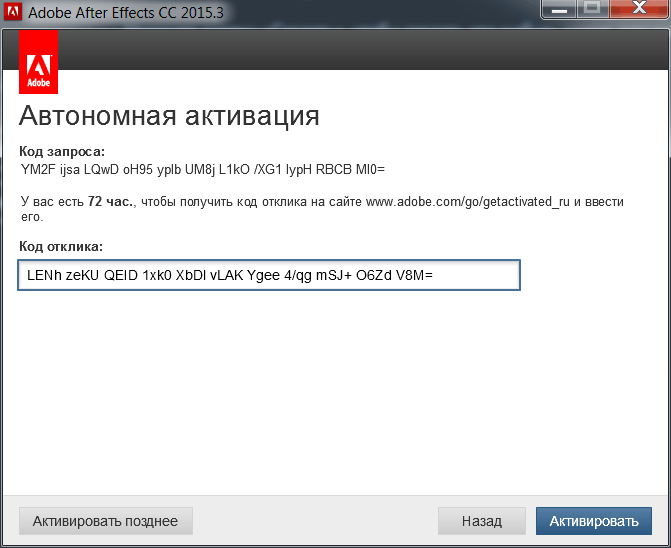Click the Adobe logo badge

[39, 62]
